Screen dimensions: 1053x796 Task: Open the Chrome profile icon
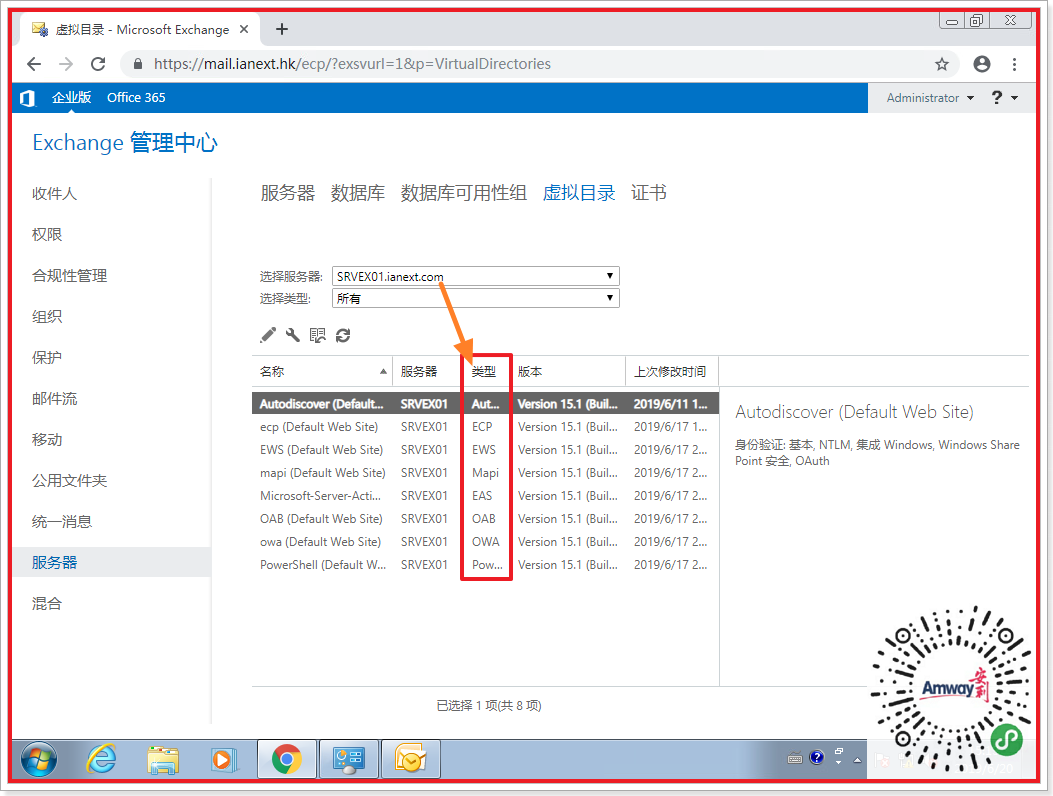click(x=982, y=64)
